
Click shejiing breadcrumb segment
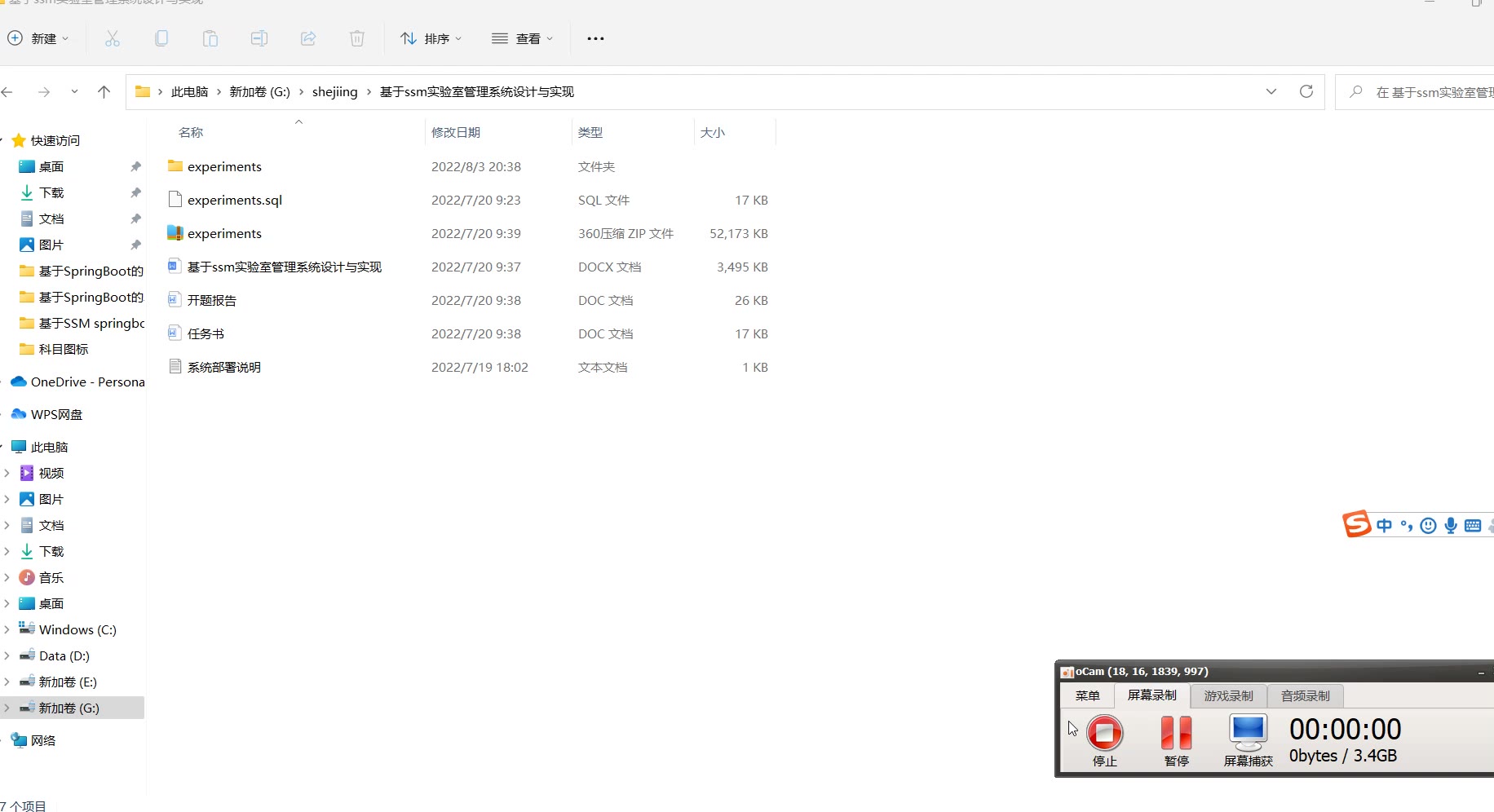[334, 92]
